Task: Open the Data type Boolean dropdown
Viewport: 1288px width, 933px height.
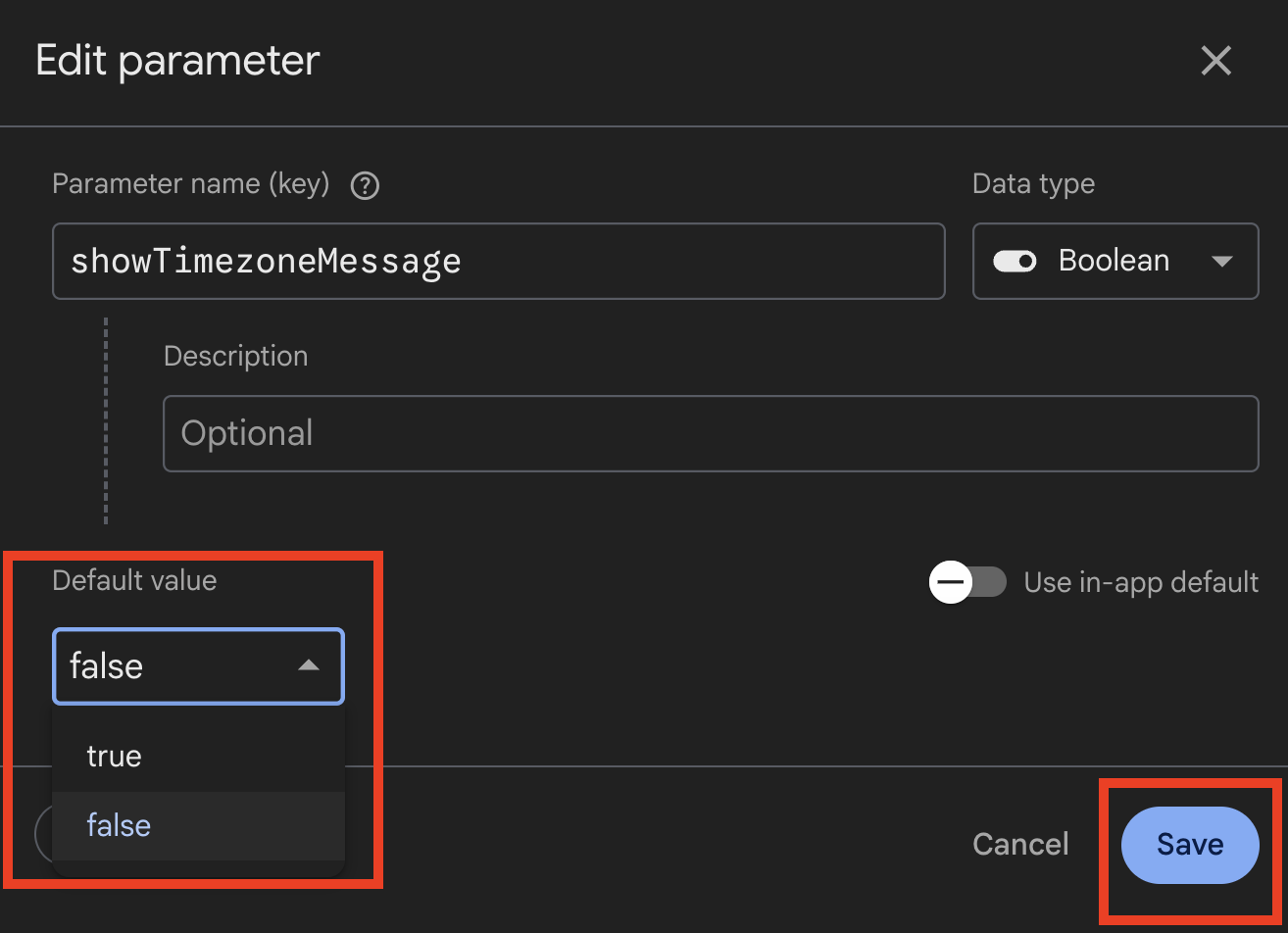Action: 1115,262
